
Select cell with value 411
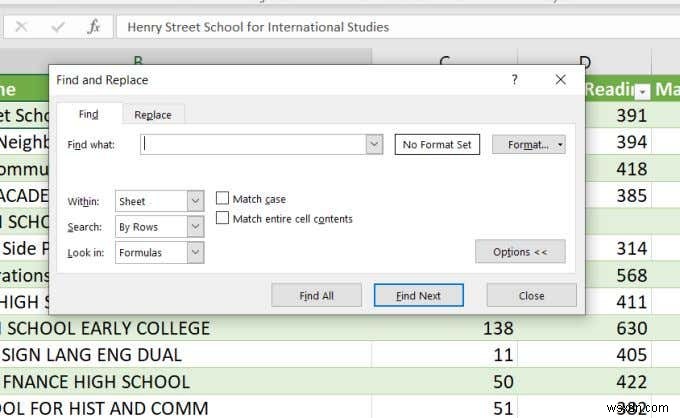[618, 302]
